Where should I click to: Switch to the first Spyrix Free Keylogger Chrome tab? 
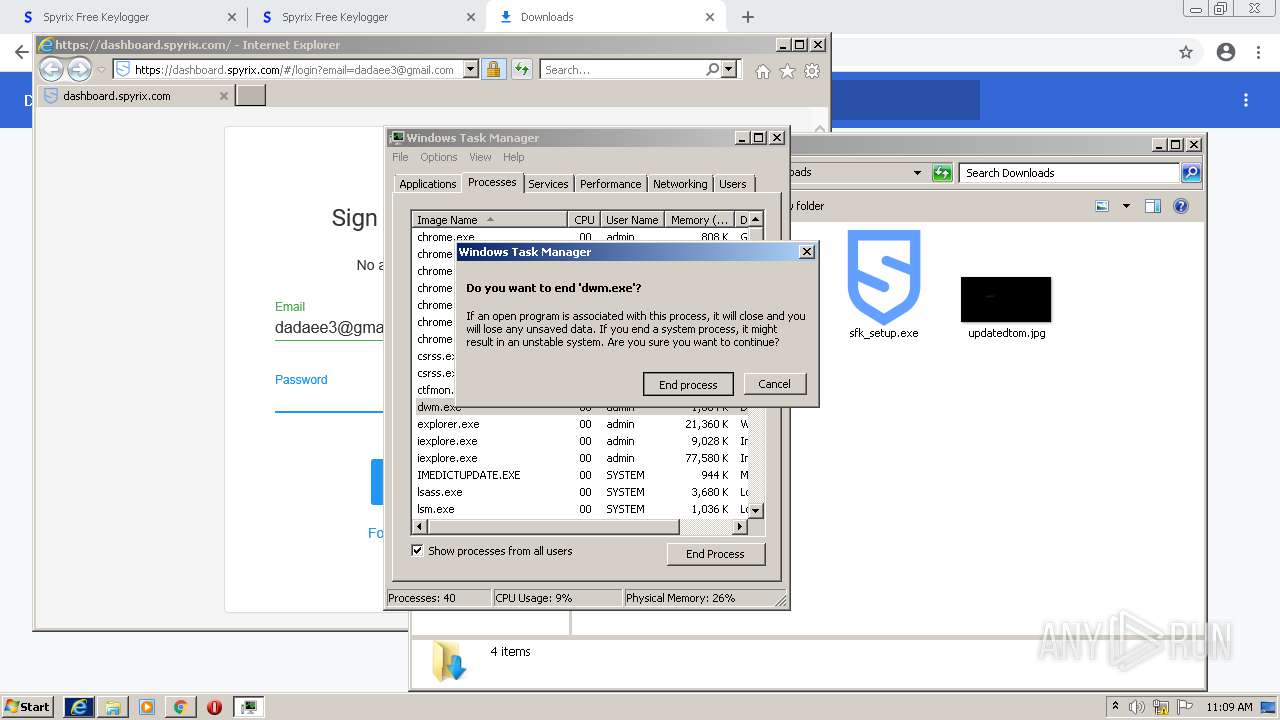[130, 17]
